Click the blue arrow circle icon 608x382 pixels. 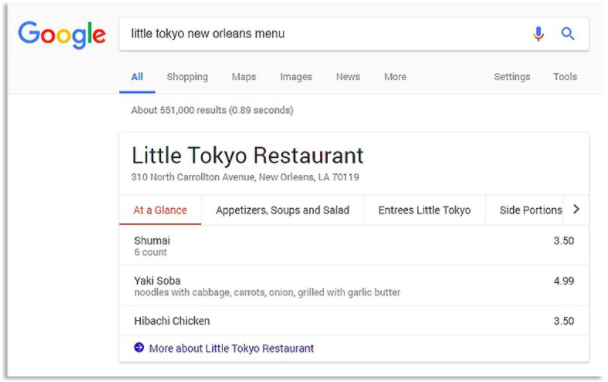139,347
